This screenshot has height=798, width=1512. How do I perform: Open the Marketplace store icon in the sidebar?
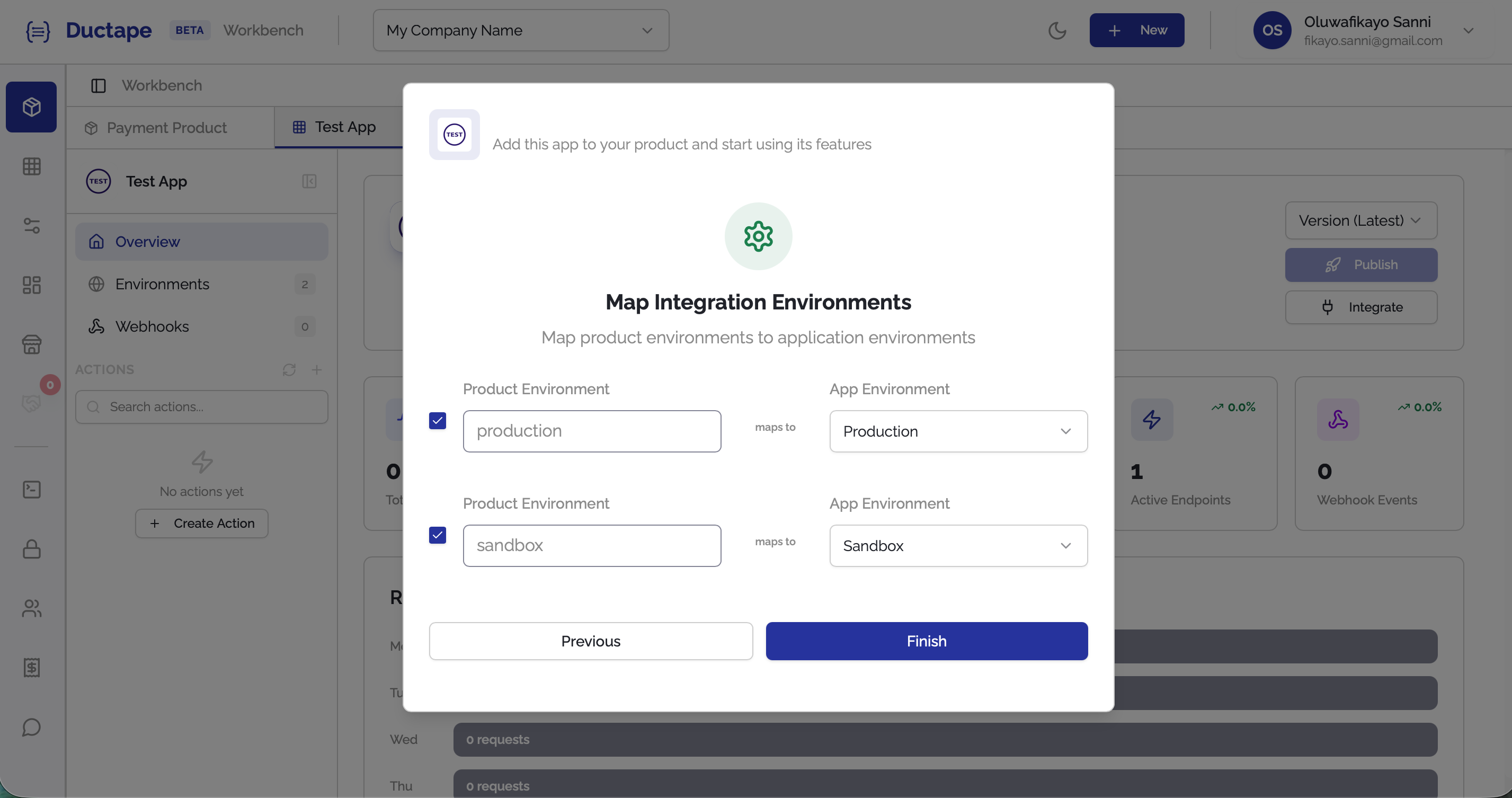point(31,344)
